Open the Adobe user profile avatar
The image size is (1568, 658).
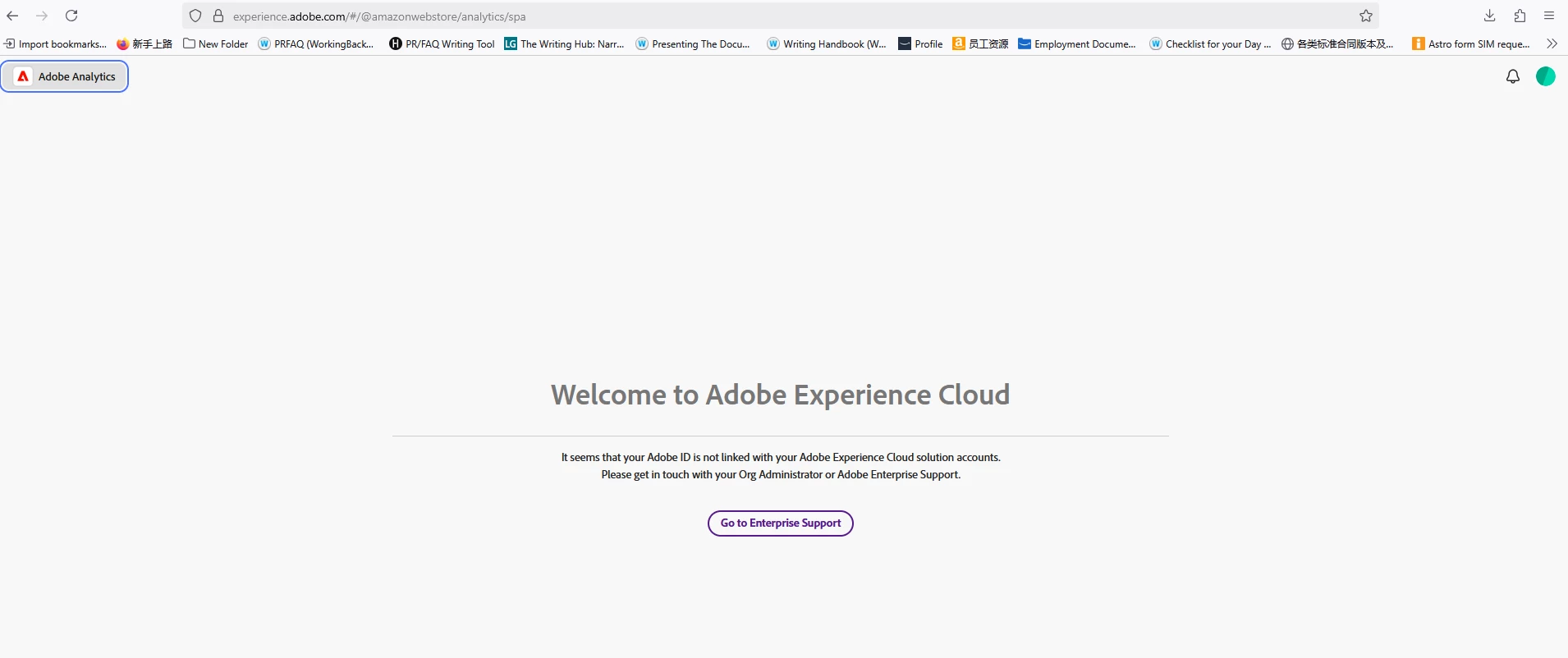click(1546, 76)
